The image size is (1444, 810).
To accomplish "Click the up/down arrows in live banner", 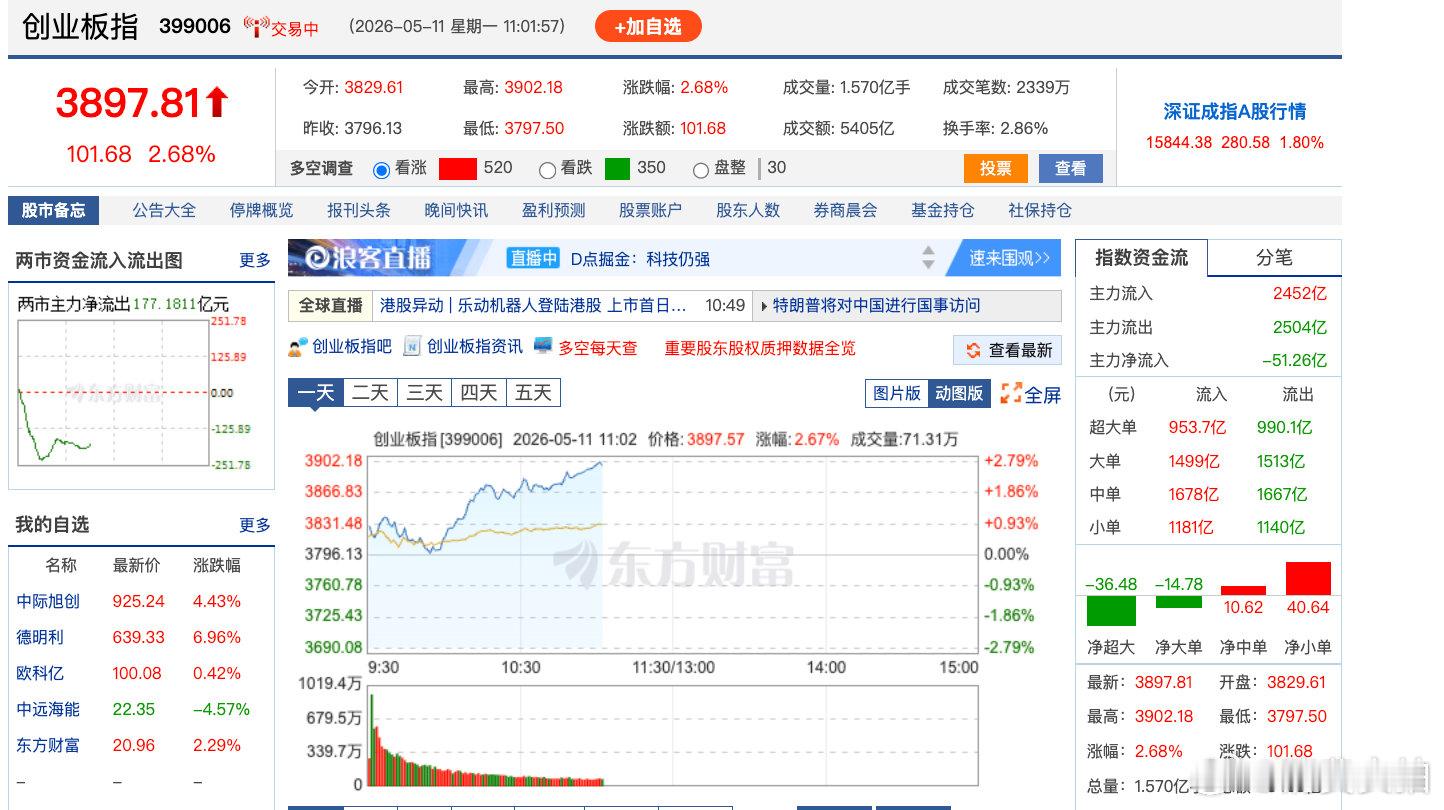I will (x=928, y=258).
